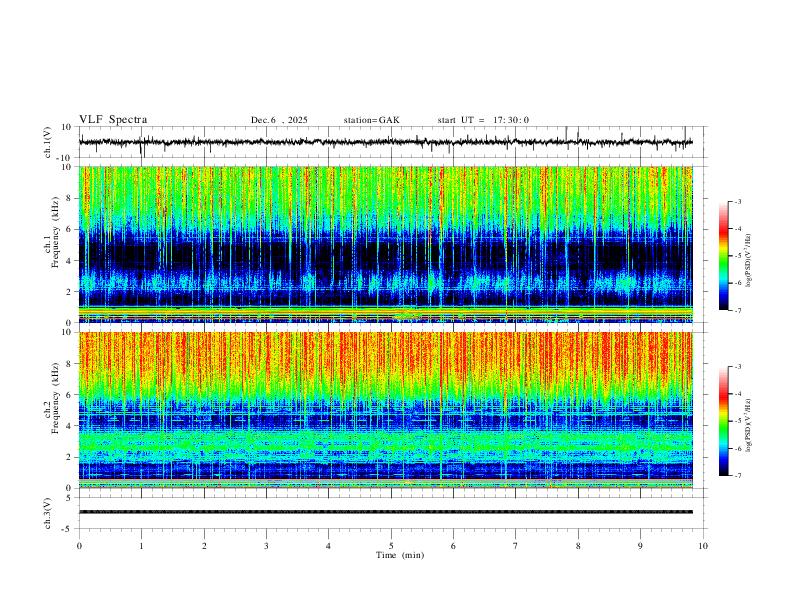
Task: Click the "start UT = 17:30:0" text
Action: tap(483, 120)
